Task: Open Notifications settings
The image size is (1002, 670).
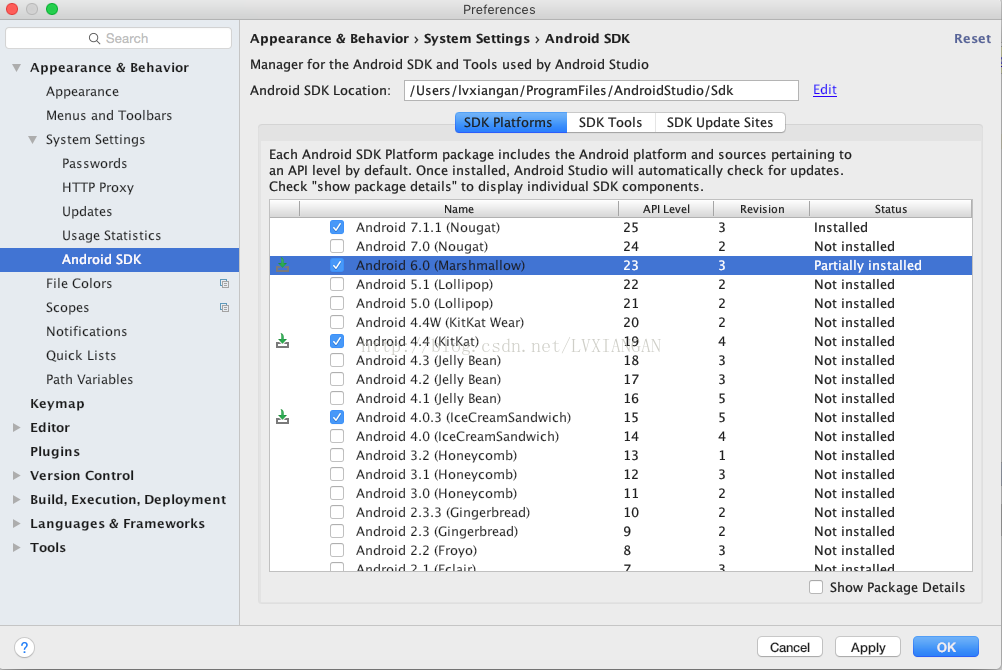Action: [x=86, y=332]
